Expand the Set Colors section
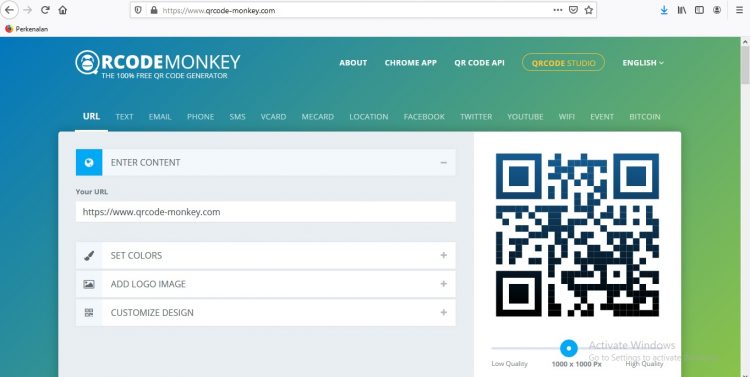Viewport: 750px width, 377px height. (443, 255)
